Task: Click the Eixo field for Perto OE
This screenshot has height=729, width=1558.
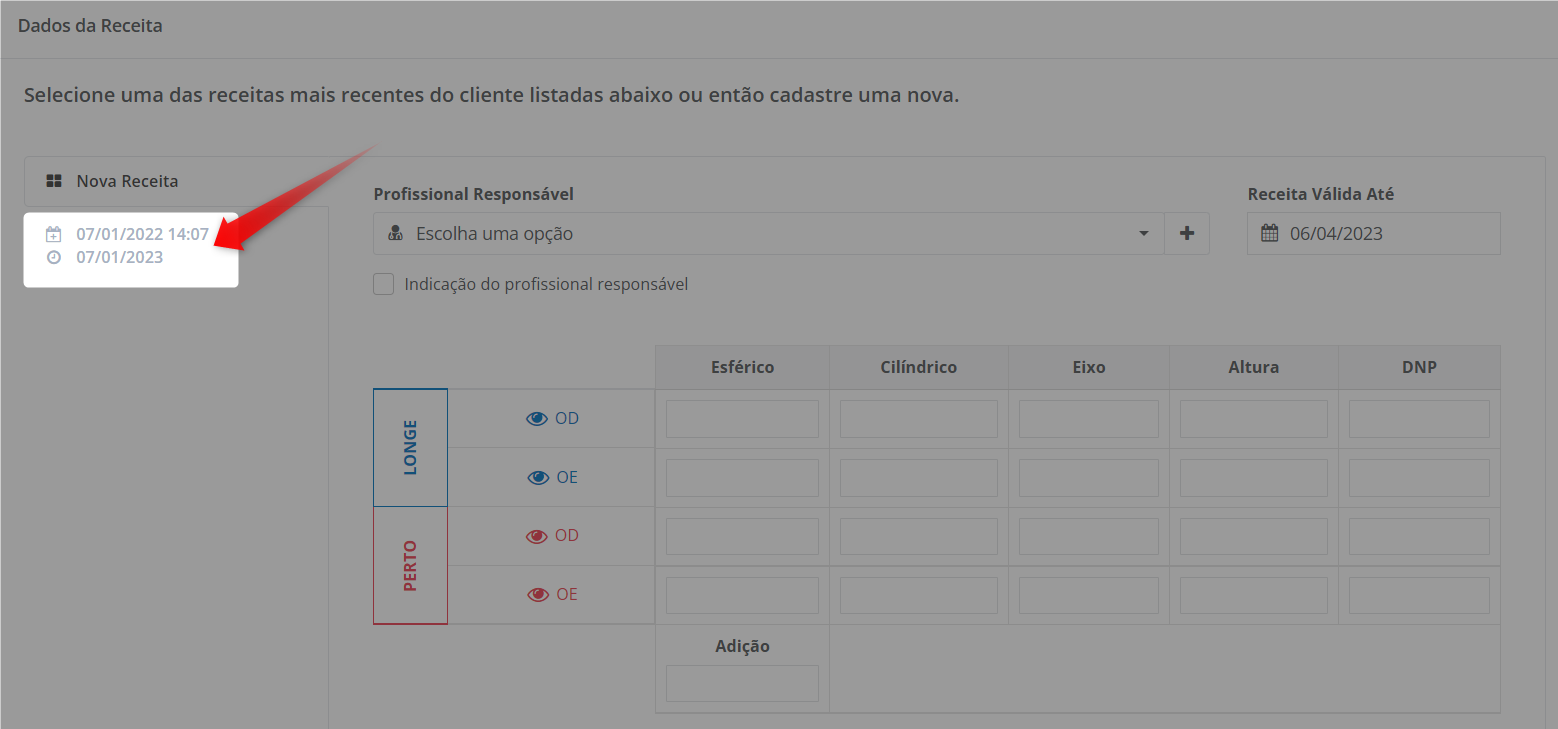Action: click(1089, 595)
